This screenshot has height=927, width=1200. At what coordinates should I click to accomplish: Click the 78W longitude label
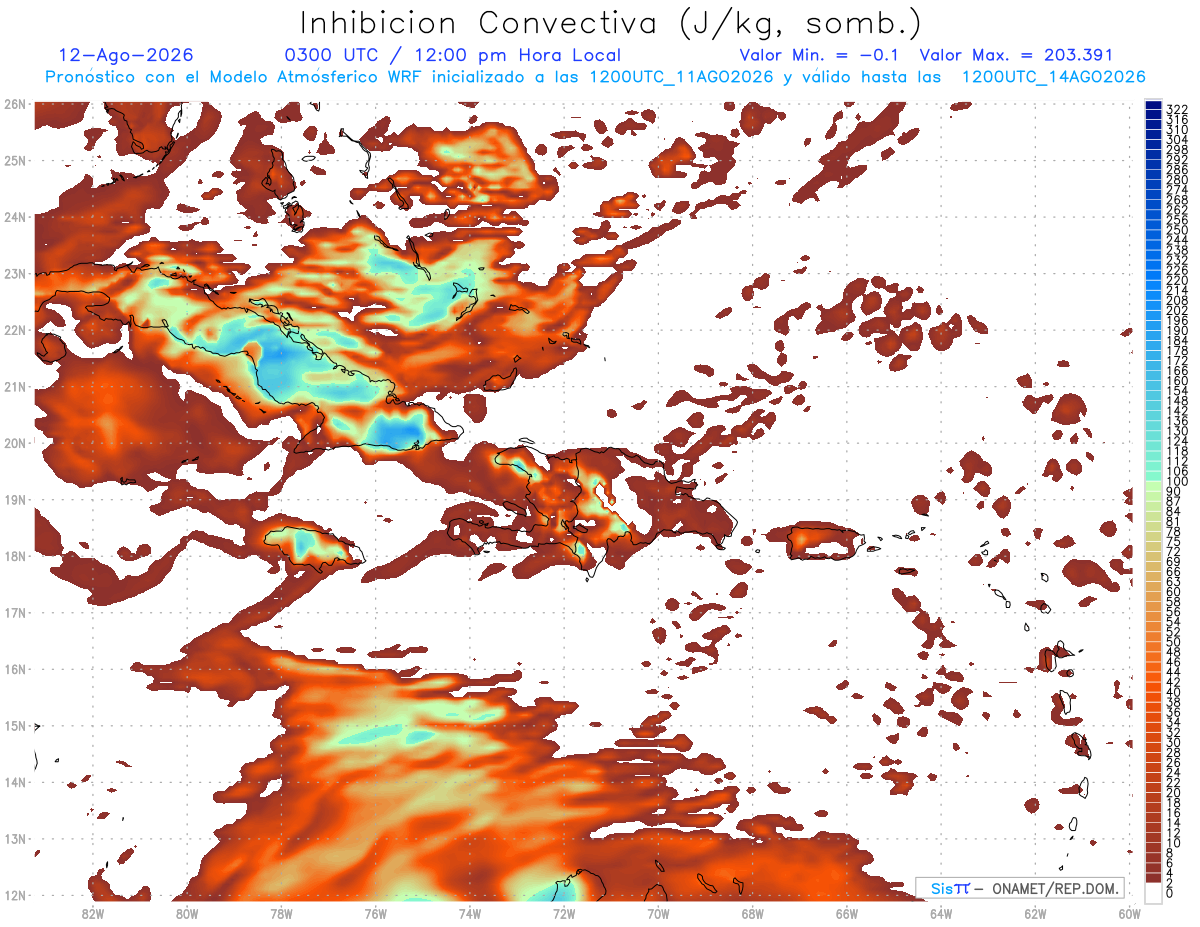[x=281, y=913]
